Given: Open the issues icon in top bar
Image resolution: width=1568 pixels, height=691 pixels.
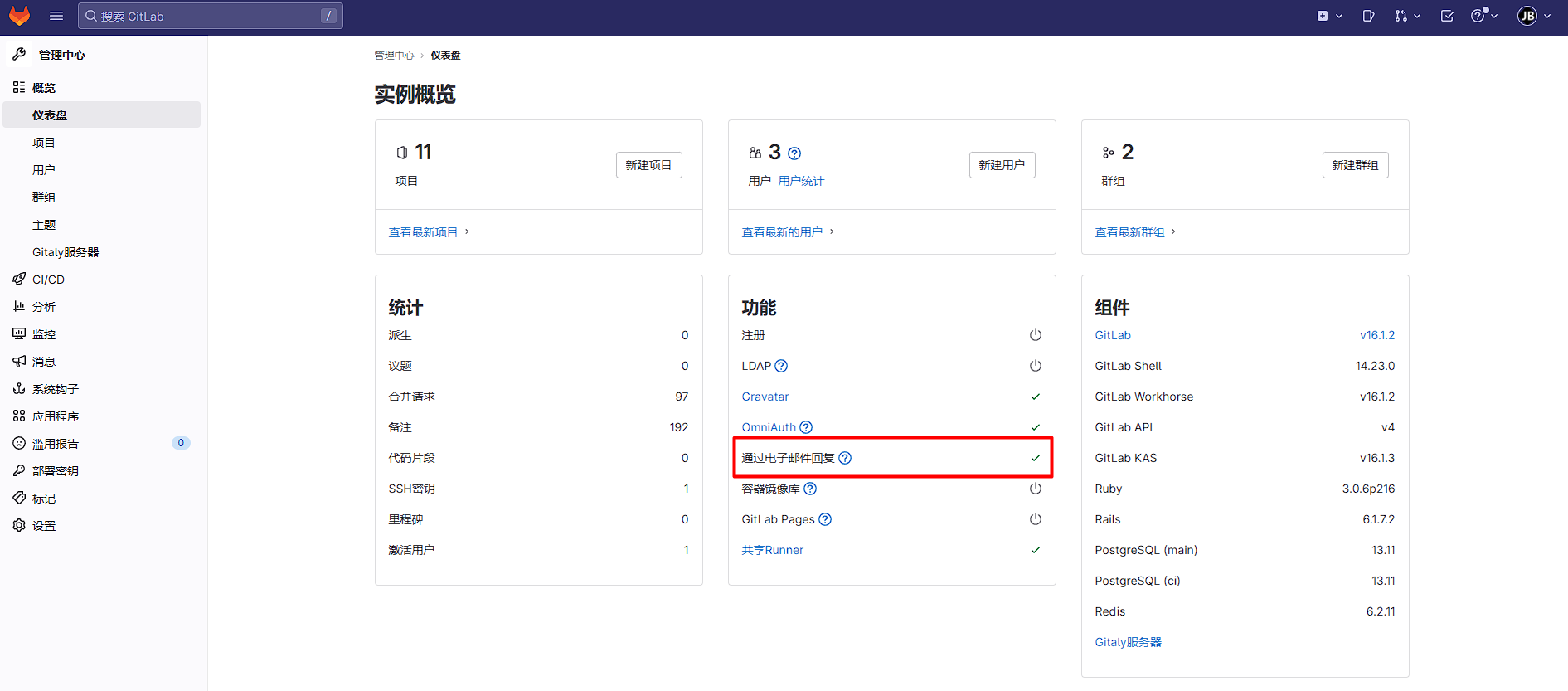Looking at the screenshot, I should click(1369, 16).
